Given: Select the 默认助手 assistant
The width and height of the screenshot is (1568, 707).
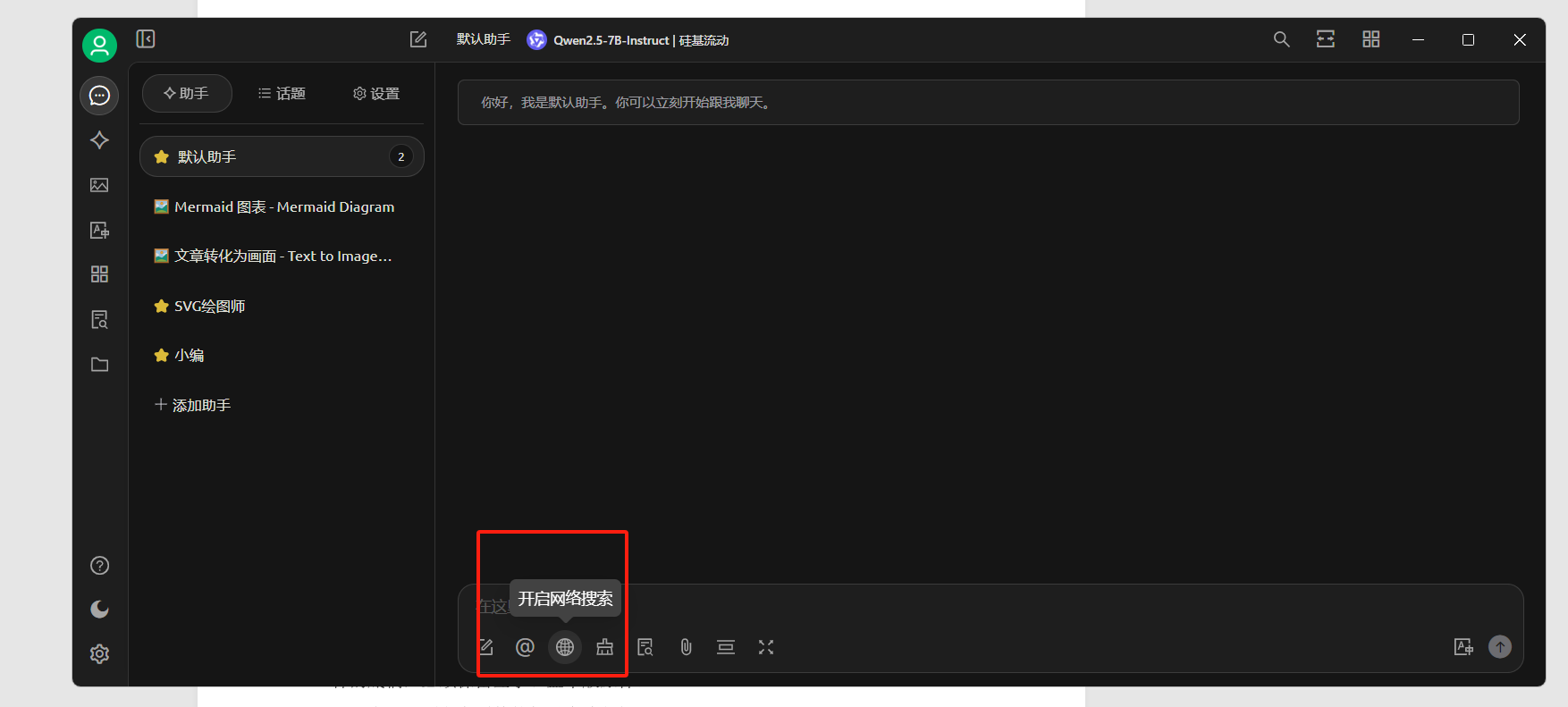Looking at the screenshot, I should click(x=282, y=157).
